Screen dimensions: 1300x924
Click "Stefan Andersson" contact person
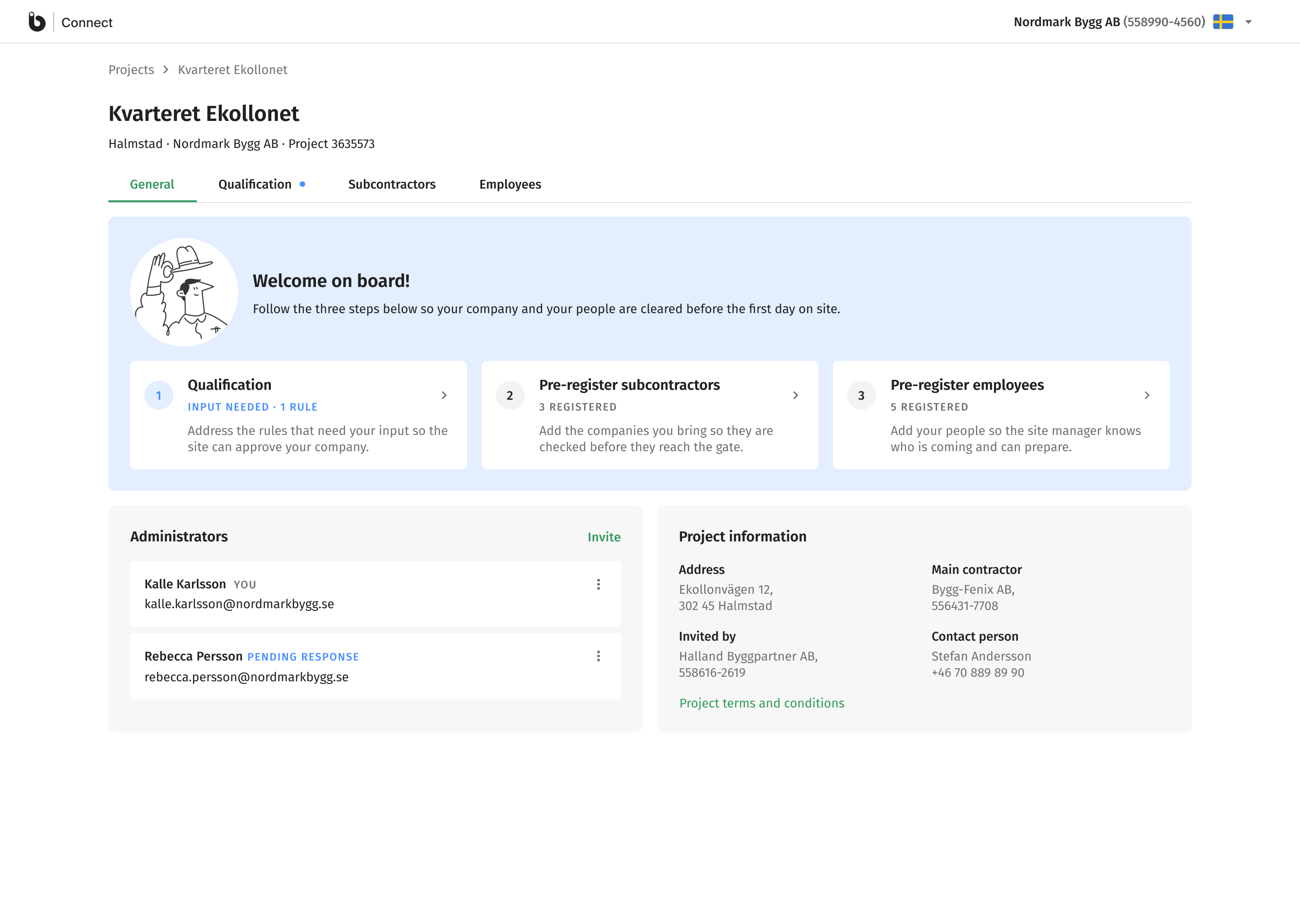point(981,656)
